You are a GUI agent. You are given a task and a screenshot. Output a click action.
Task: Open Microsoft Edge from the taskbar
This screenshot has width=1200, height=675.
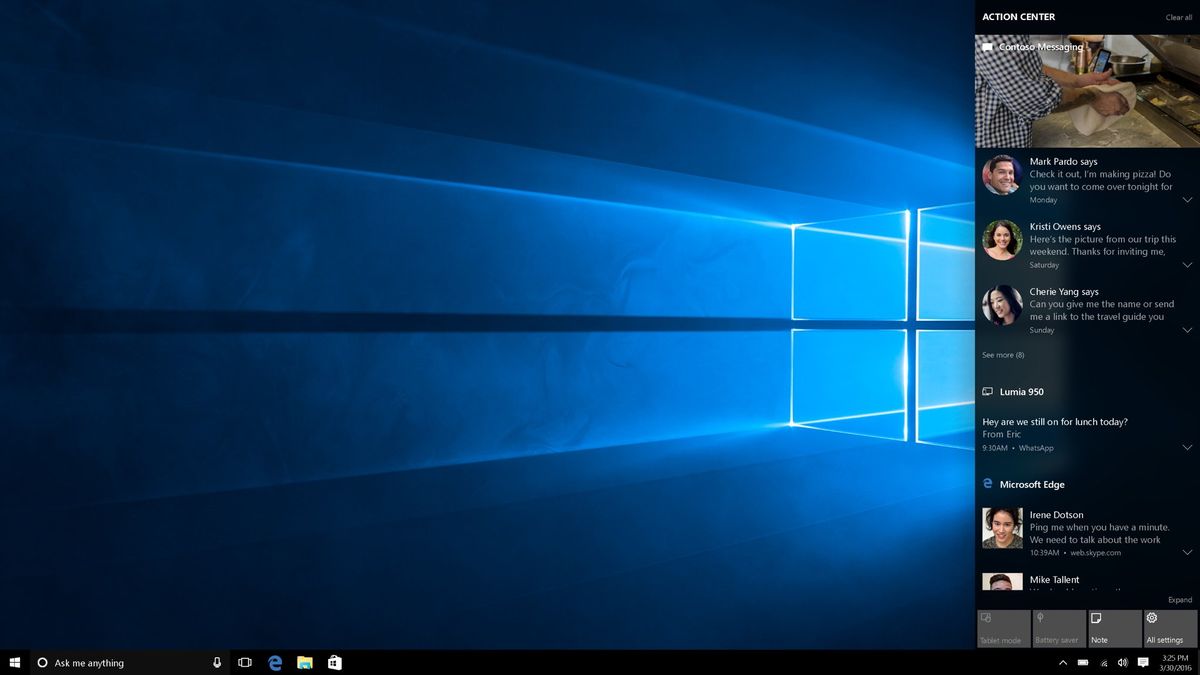coord(275,662)
